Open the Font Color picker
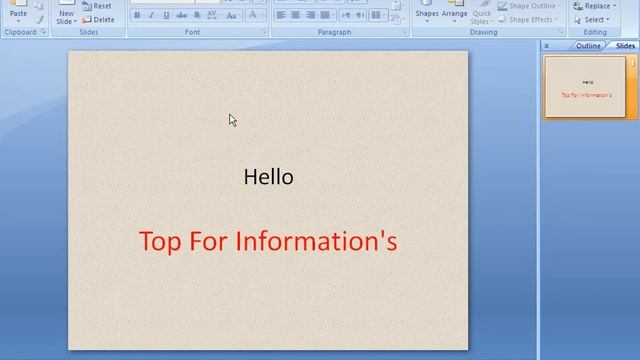 click(255, 16)
